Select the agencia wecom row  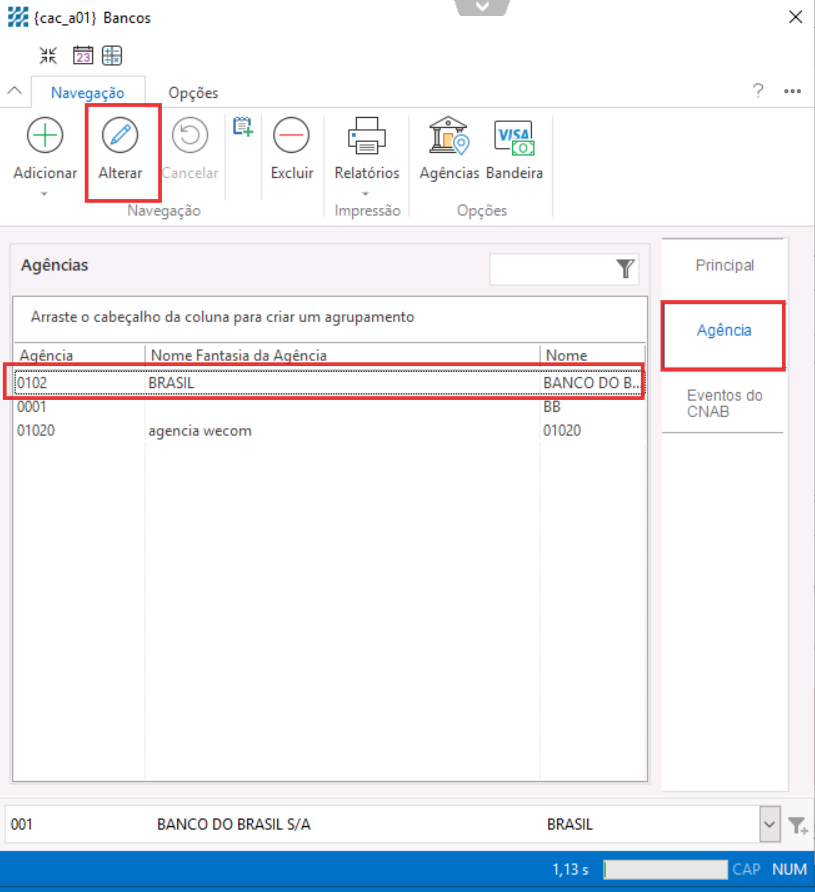329,431
